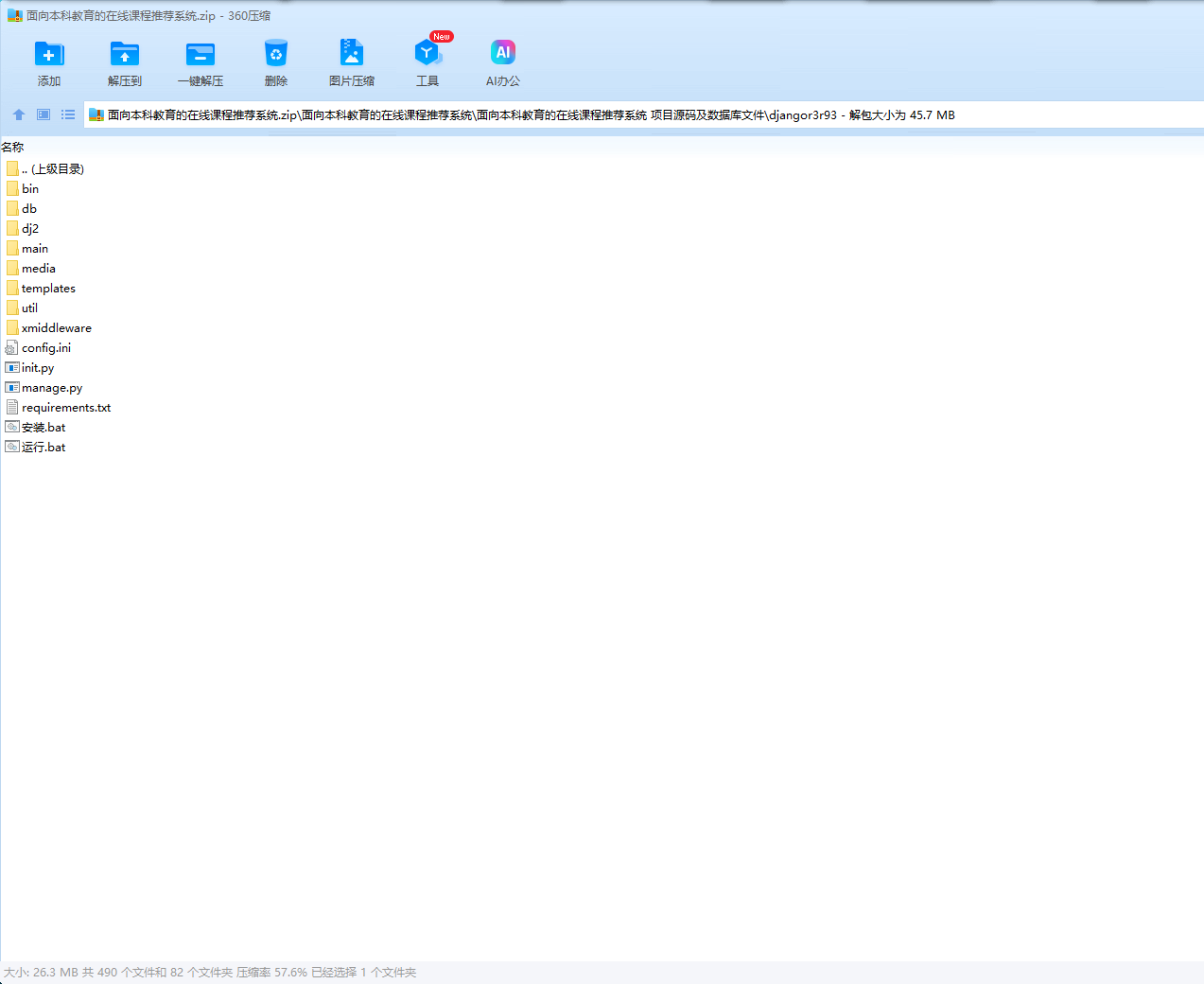Select the bin folder
The image size is (1204, 984).
[23, 188]
